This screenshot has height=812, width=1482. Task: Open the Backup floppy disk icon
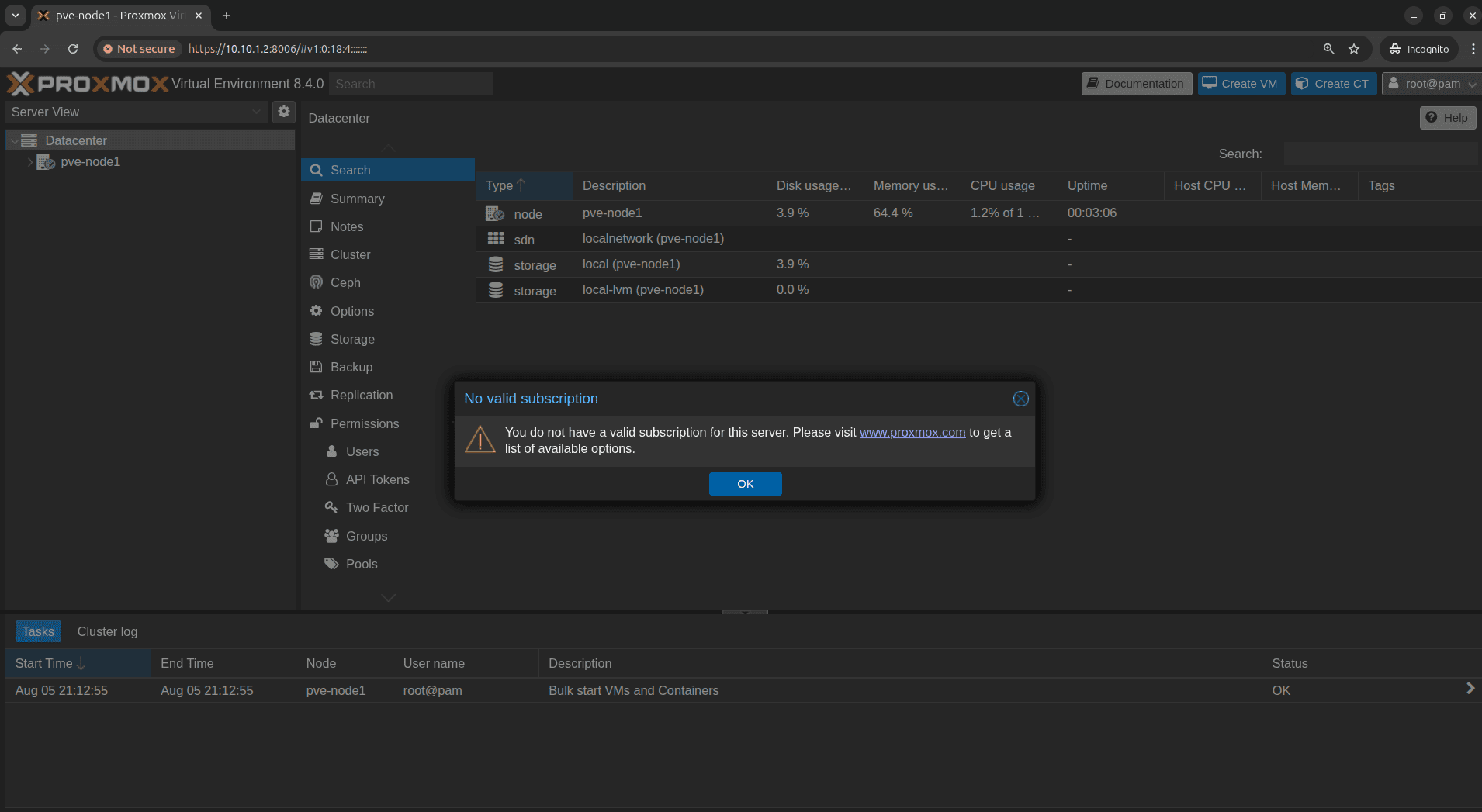[x=317, y=367]
